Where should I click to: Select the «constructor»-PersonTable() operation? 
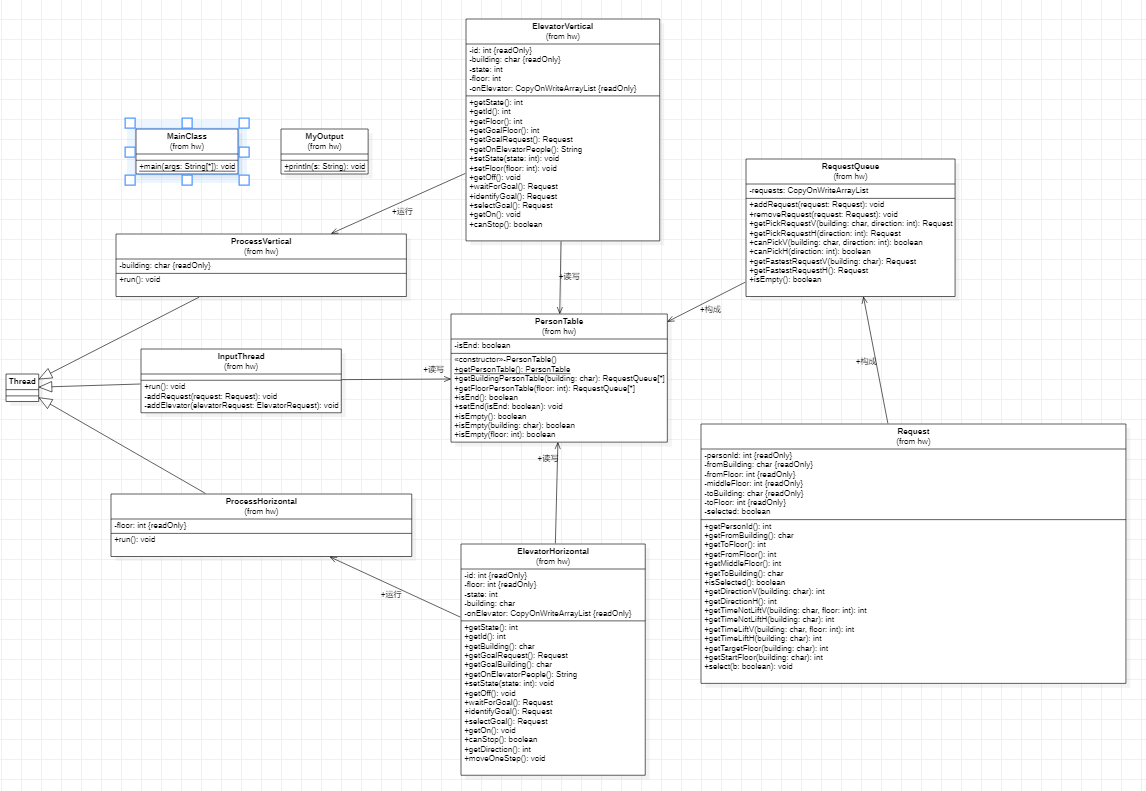(x=505, y=360)
